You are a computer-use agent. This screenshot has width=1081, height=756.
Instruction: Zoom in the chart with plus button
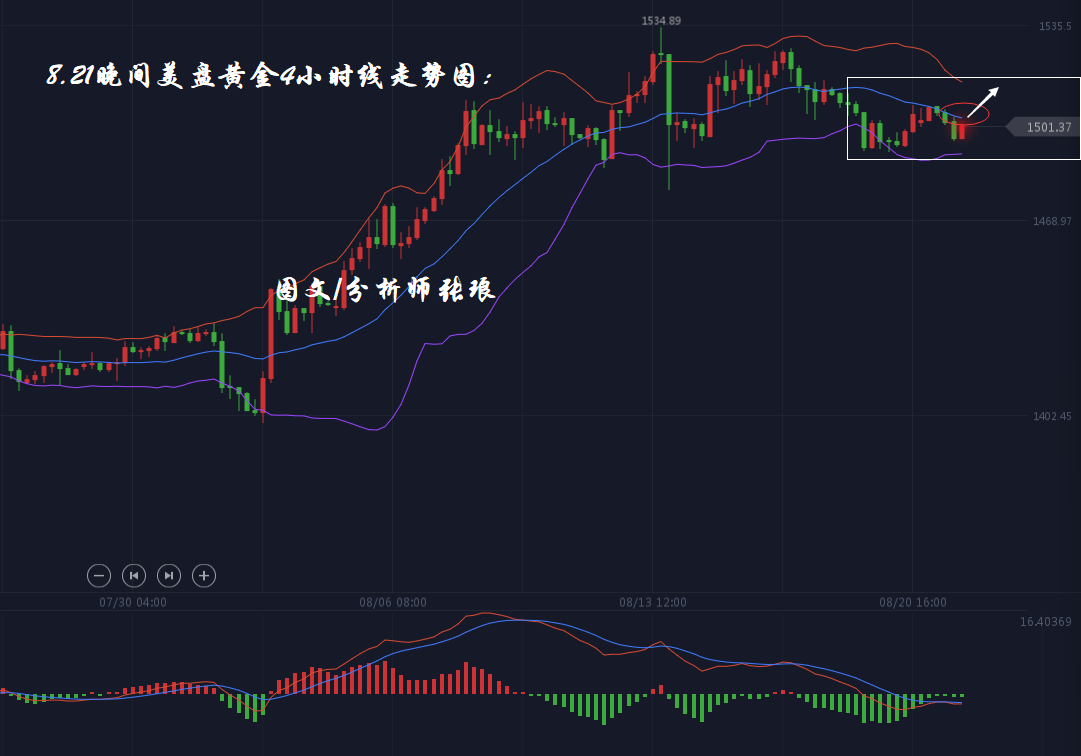[204, 575]
